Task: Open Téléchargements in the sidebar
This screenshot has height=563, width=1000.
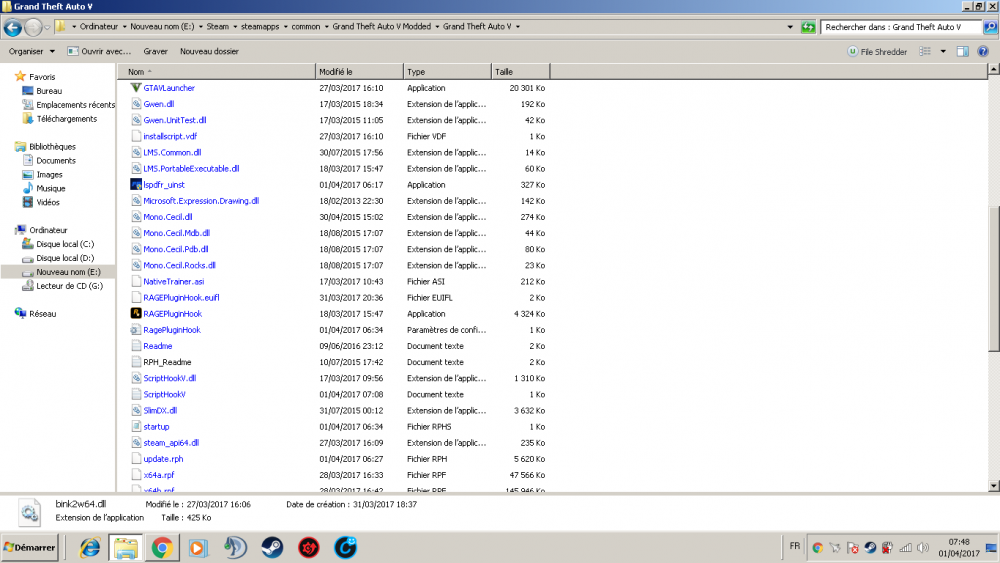Action: coord(66,119)
